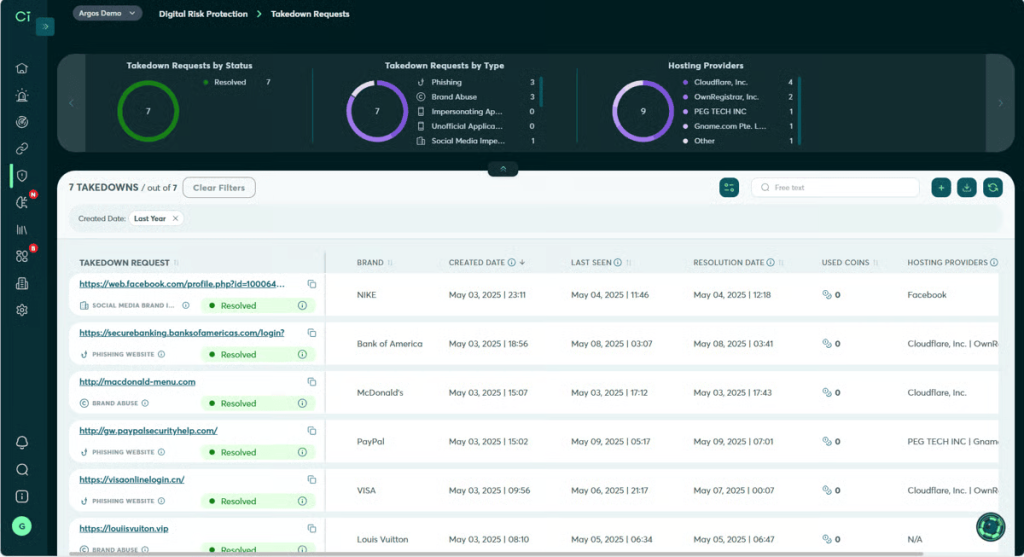Open the filter settings icon button
Image resolution: width=1024 pixels, height=557 pixels.
pyautogui.click(x=729, y=187)
